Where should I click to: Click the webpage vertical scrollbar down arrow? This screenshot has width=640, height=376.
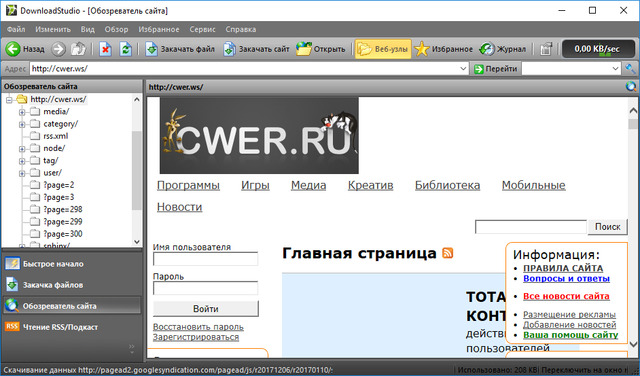click(x=633, y=344)
